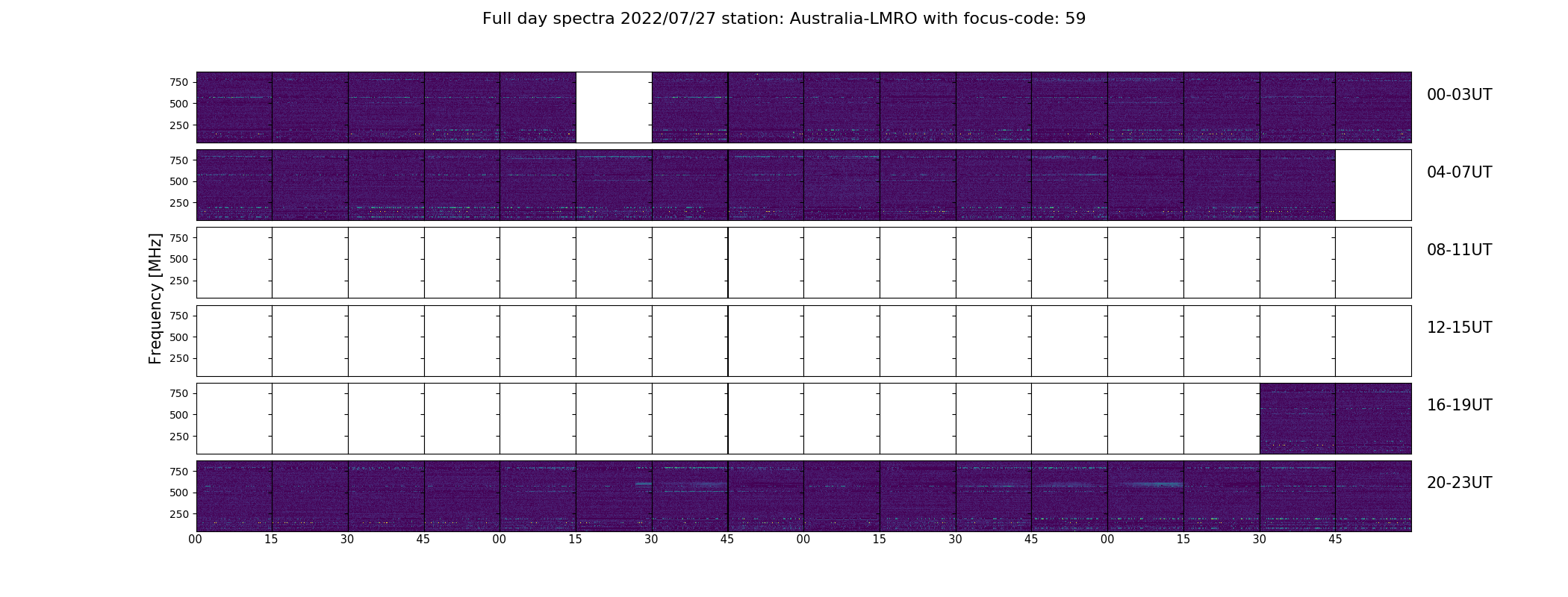Screen dimensions: 1568x597
Task: Select the "Frequency [MHz]" vertical axis label
Action: click(155, 298)
